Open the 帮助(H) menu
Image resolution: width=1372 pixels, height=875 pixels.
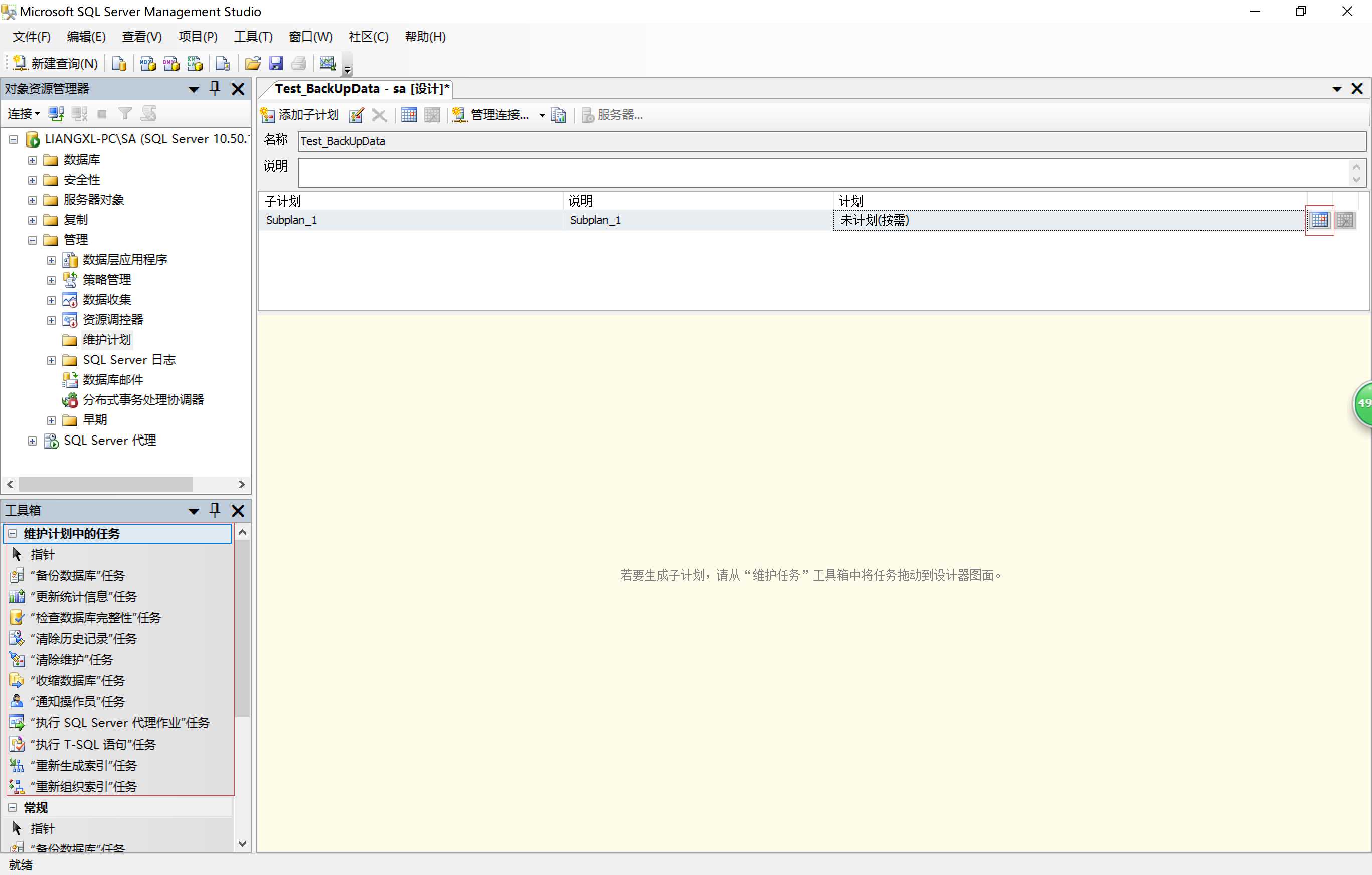coord(425,37)
